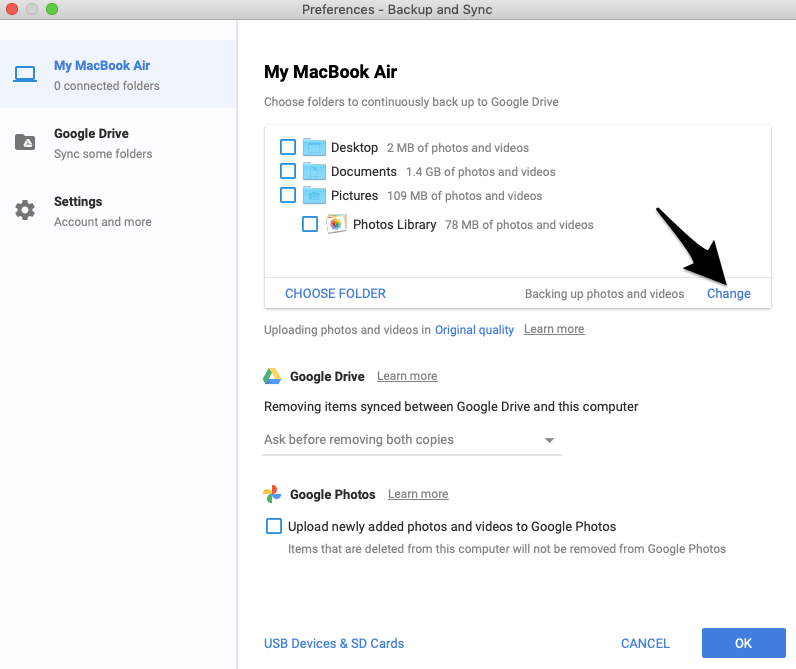This screenshot has height=669, width=796.
Task: Select the My MacBook Air sidebar tab
Action: pyautogui.click(x=118, y=74)
